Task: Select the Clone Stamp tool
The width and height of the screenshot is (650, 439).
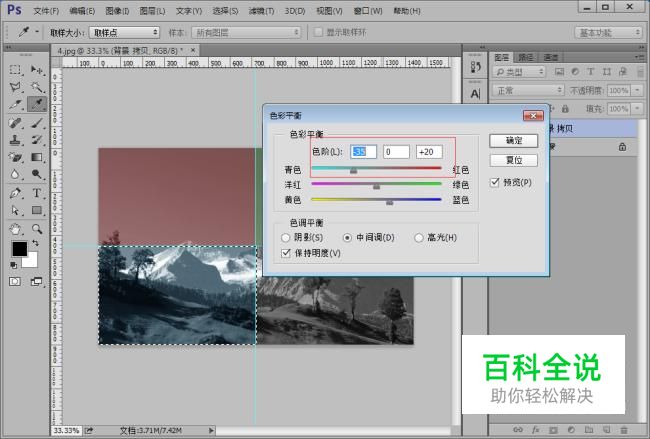Action: pyautogui.click(x=15, y=140)
